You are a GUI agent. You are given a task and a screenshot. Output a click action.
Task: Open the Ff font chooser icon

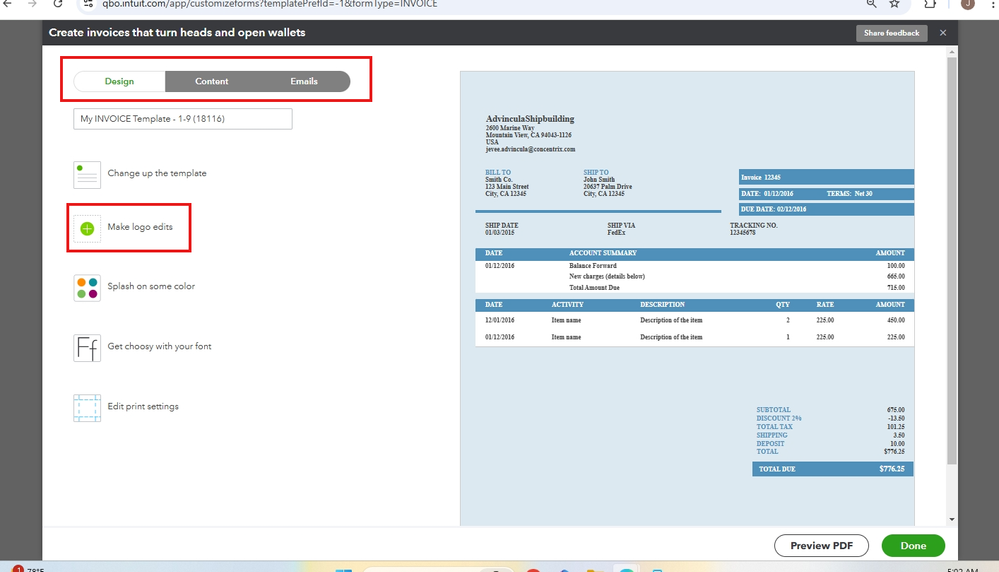click(x=87, y=348)
